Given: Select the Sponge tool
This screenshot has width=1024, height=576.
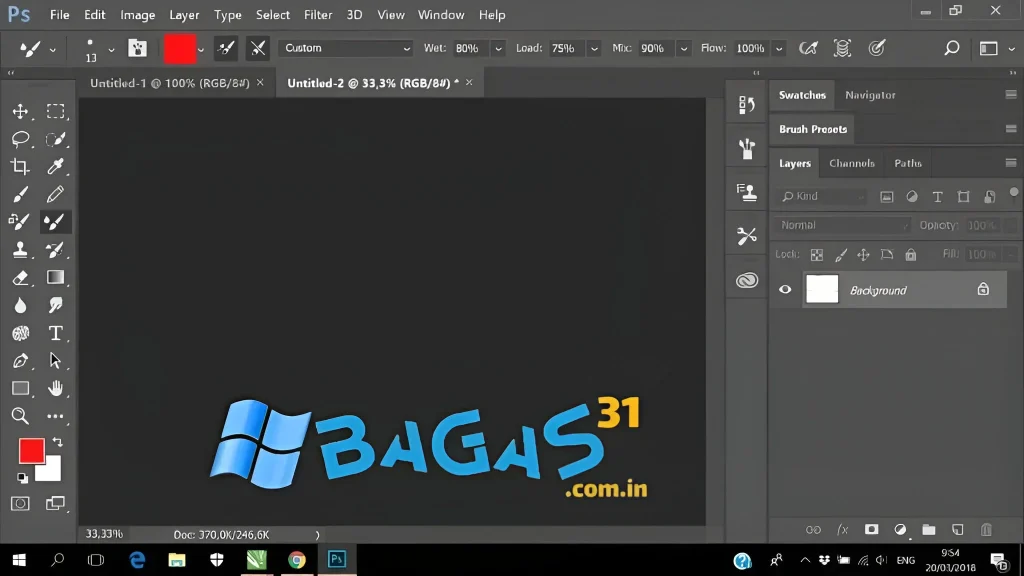Looking at the screenshot, I should coord(20,333).
